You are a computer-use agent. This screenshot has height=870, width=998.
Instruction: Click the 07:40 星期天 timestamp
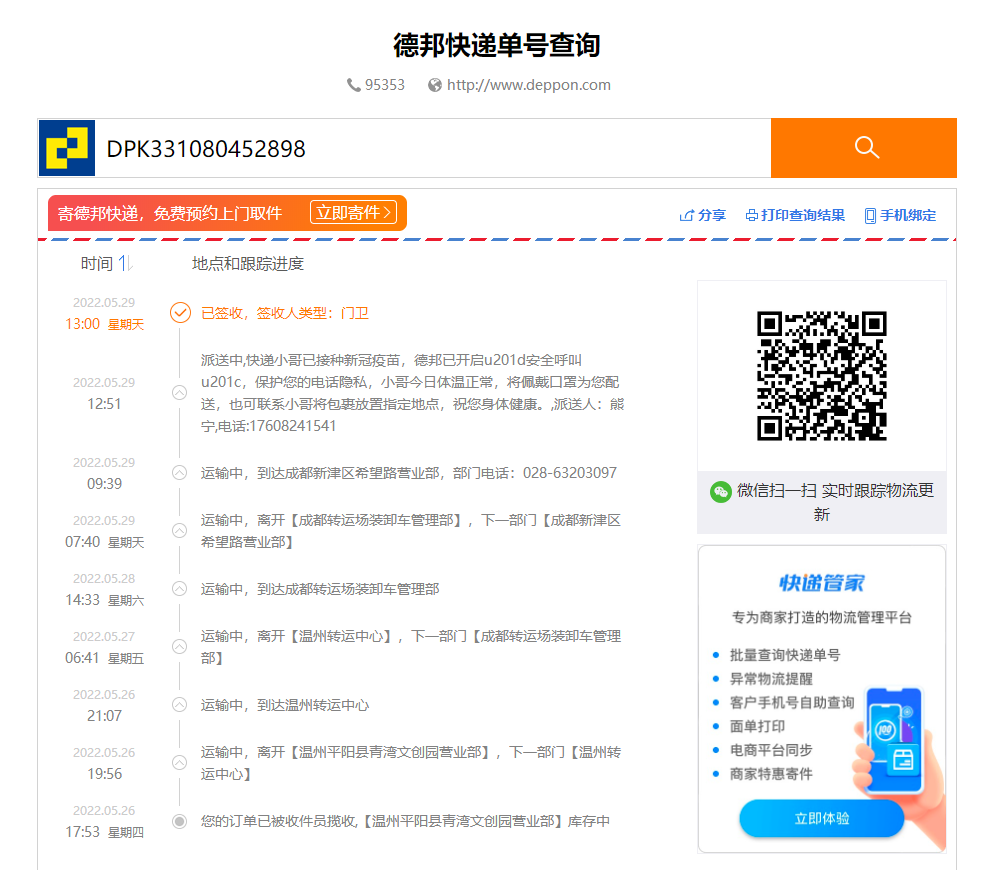pos(104,542)
